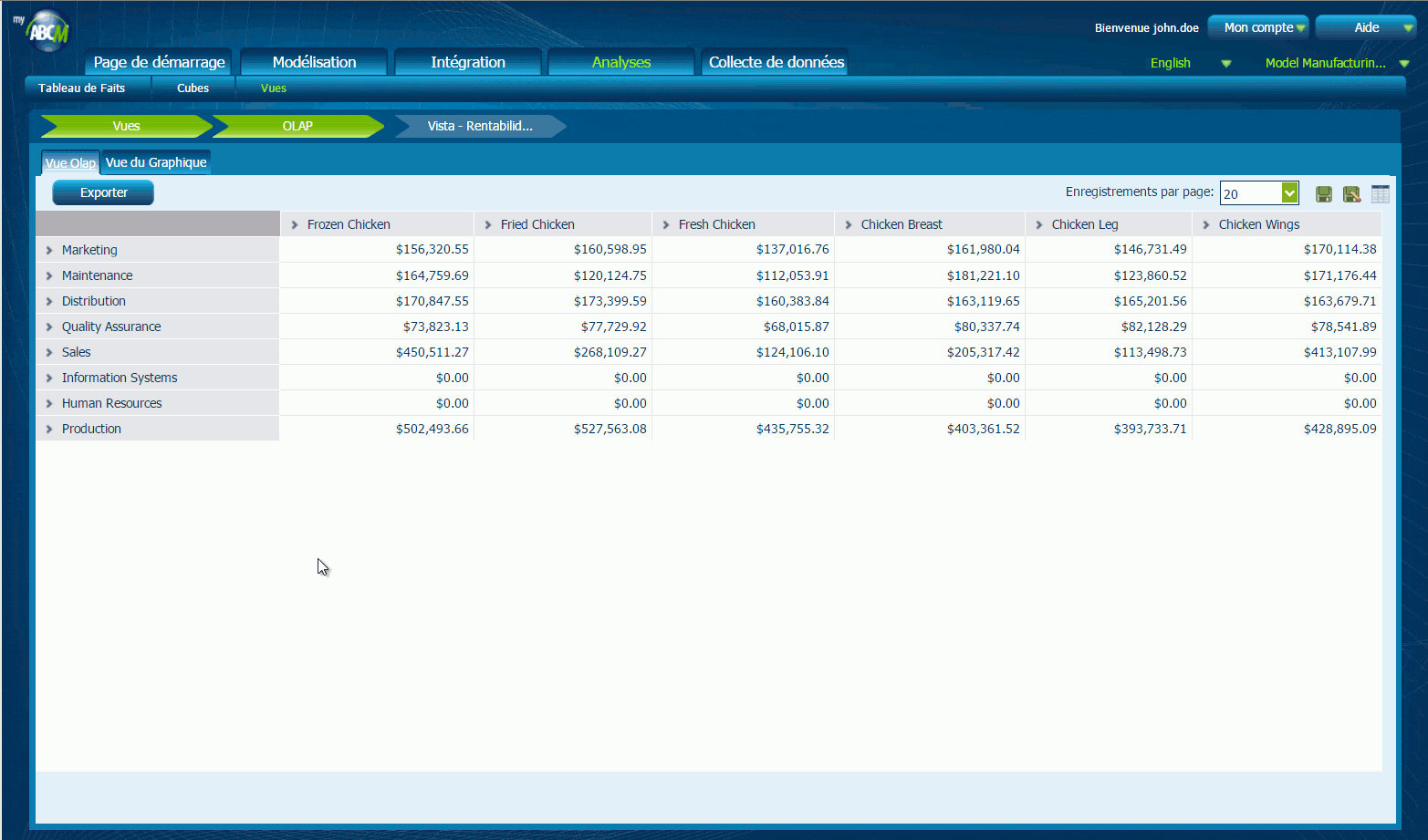The image size is (1428, 840).
Task: Expand the Marketing row
Action: (x=49, y=250)
